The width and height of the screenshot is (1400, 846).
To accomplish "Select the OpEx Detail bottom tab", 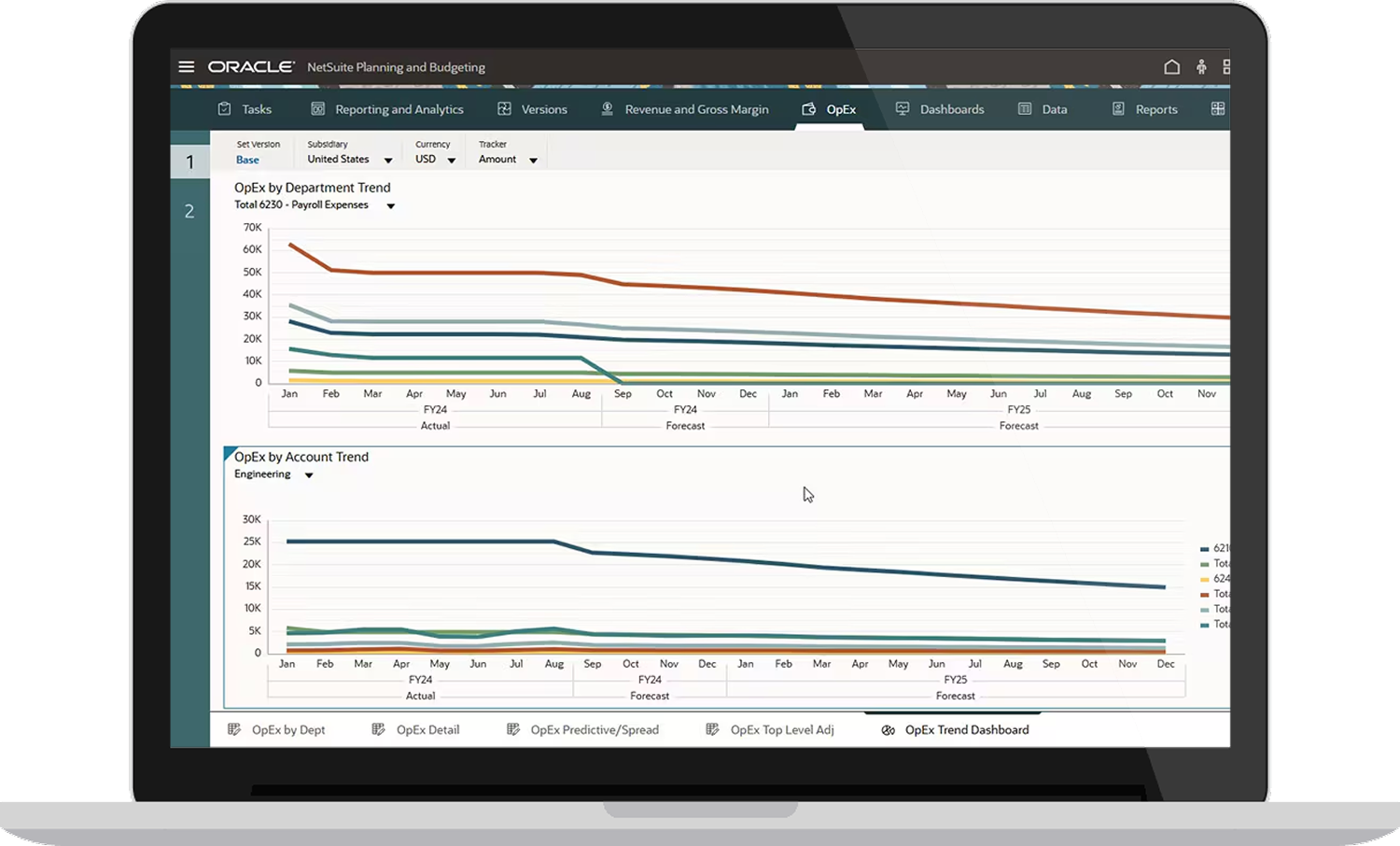I will [427, 730].
